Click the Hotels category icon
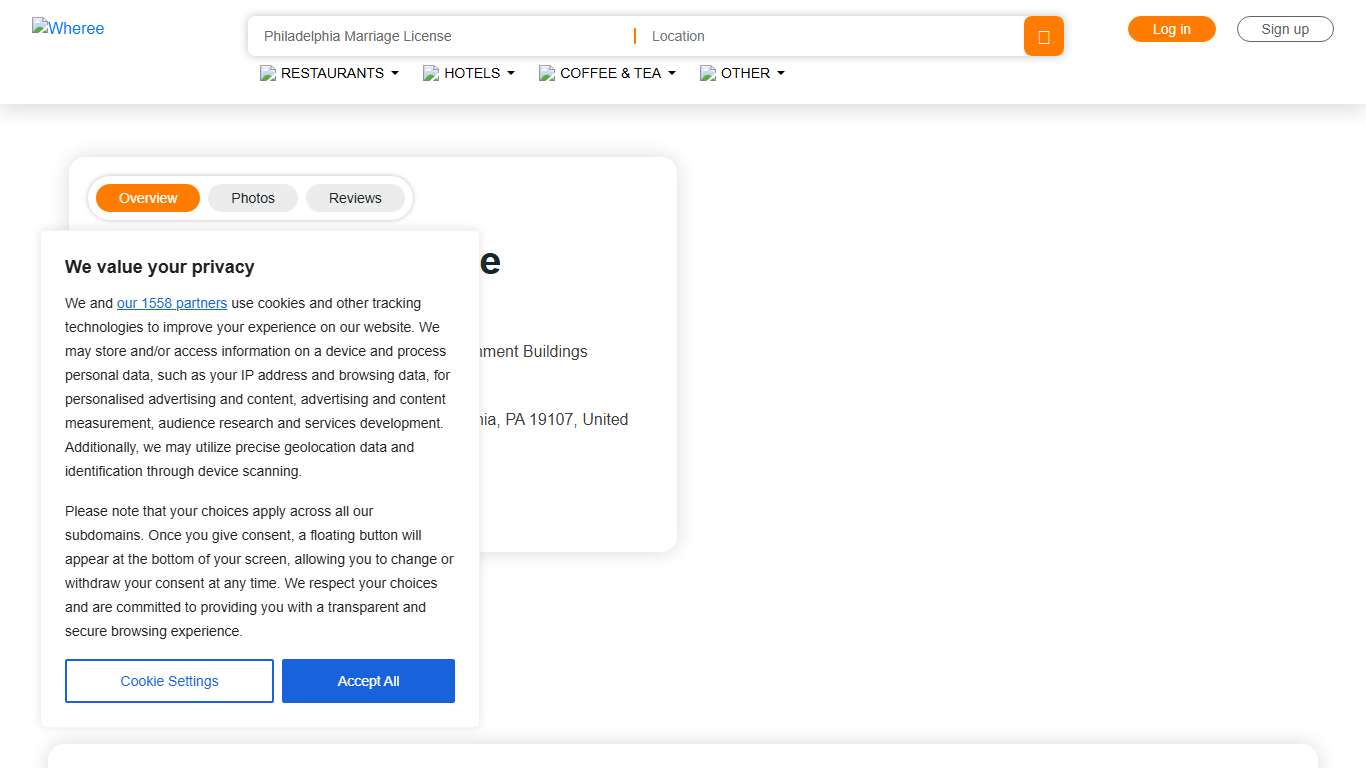The height and width of the screenshot is (768, 1366). (x=431, y=73)
